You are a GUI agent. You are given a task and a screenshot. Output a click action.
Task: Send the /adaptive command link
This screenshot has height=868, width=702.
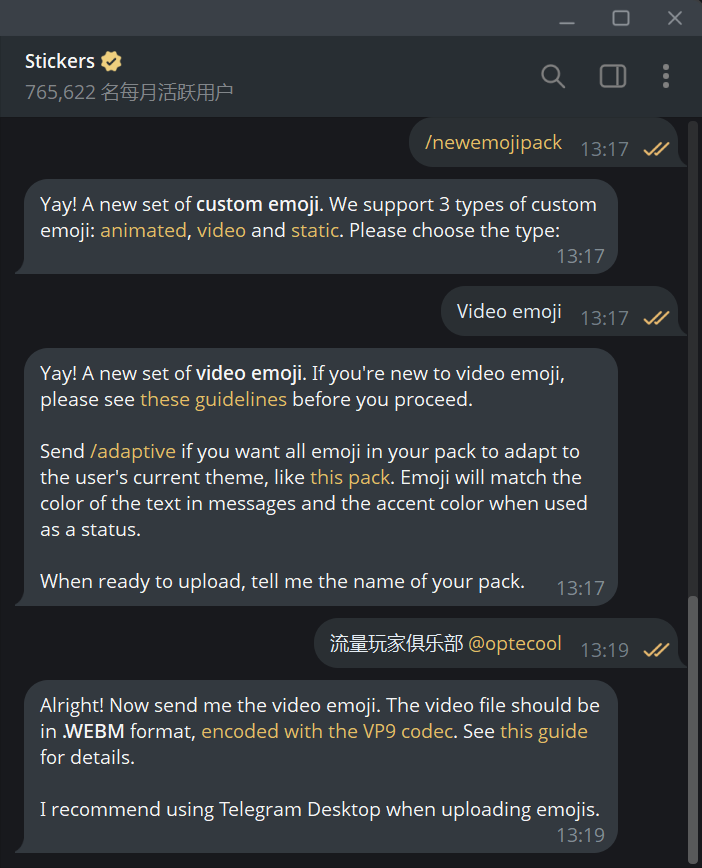click(133, 451)
